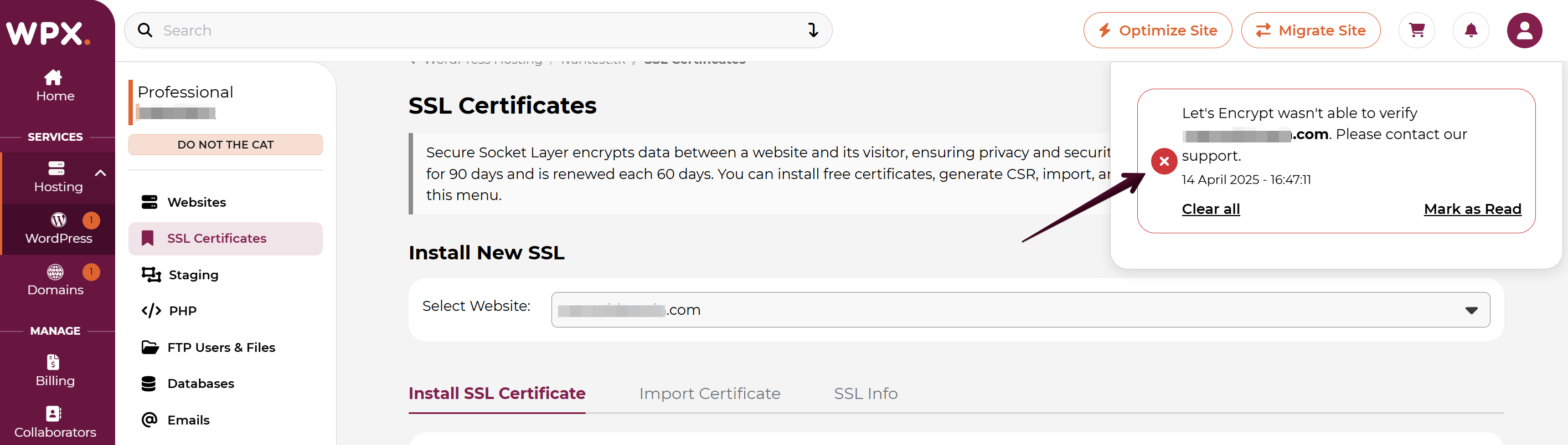Open the notifications bell
This screenshot has height=445, width=1568.
click(1471, 30)
